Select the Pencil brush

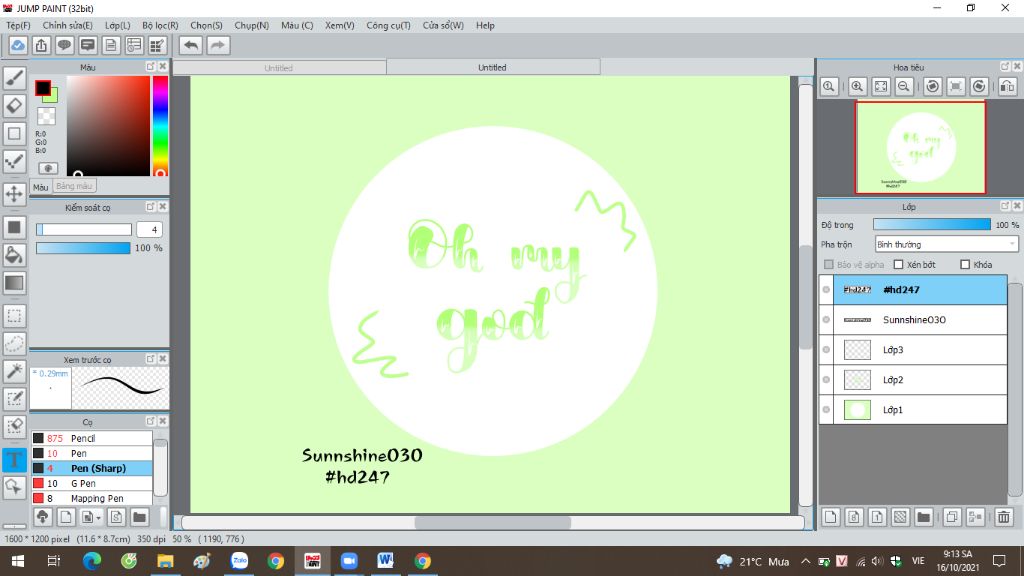pyautogui.click(x=91, y=438)
